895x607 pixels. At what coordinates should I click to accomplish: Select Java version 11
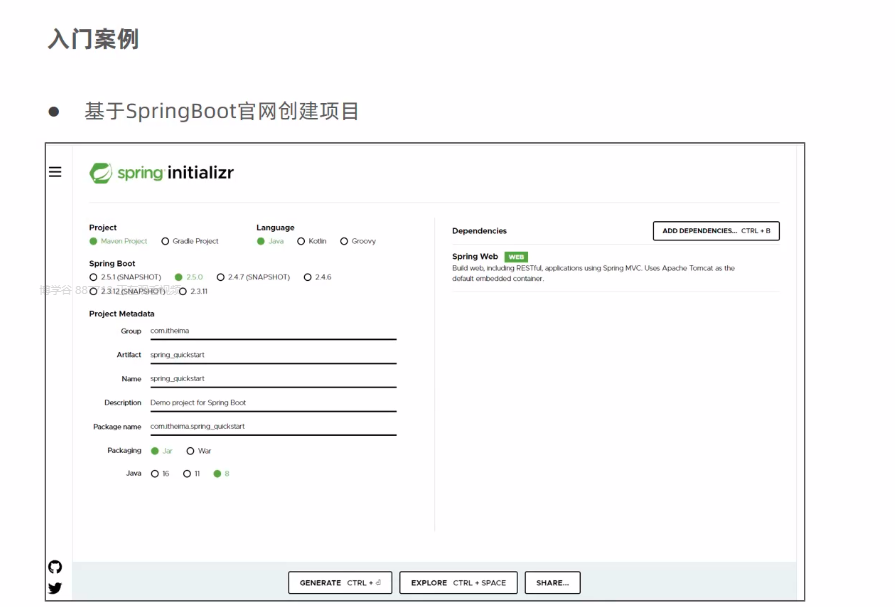(x=191, y=473)
